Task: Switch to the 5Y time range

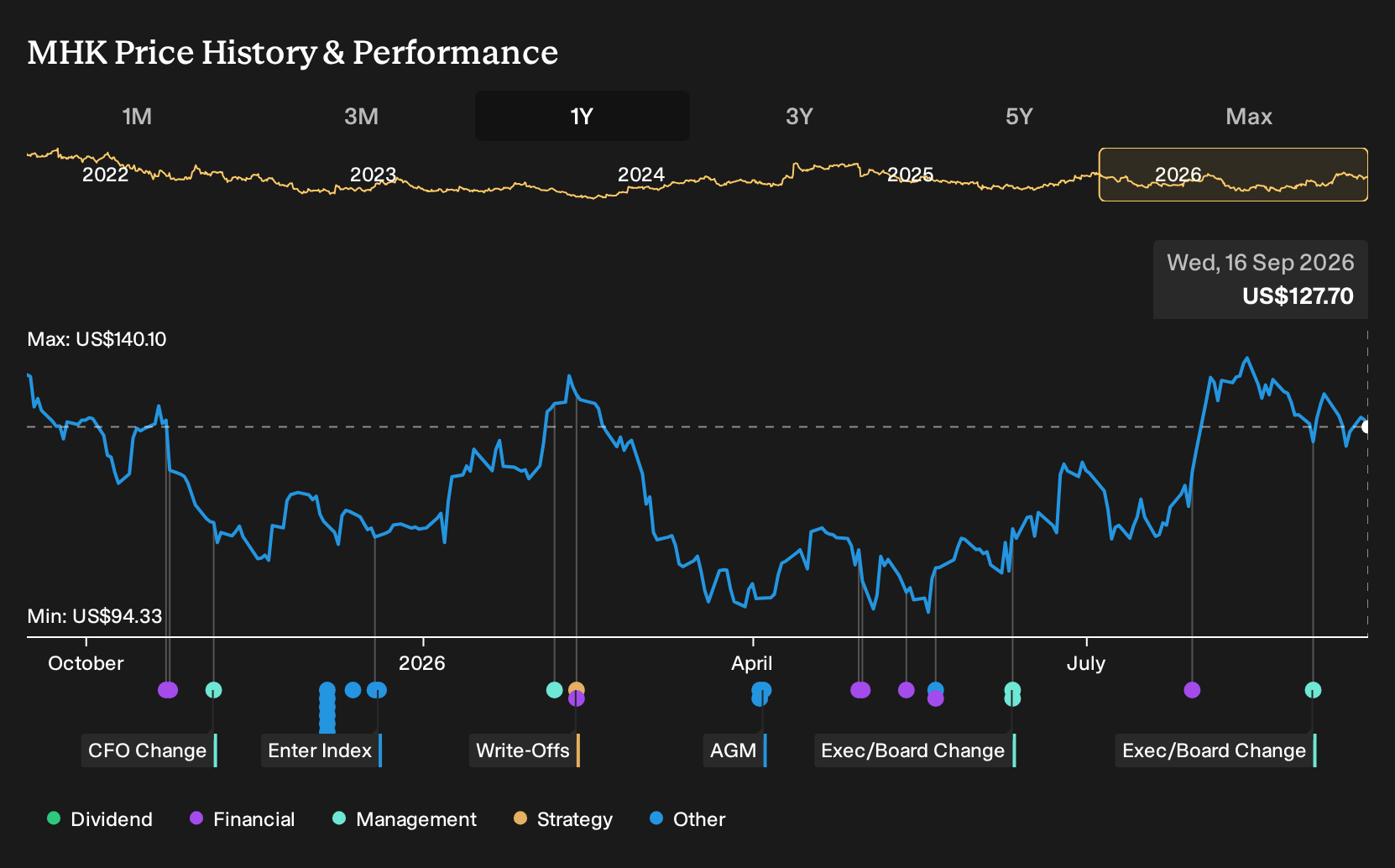Action: coord(1019,116)
